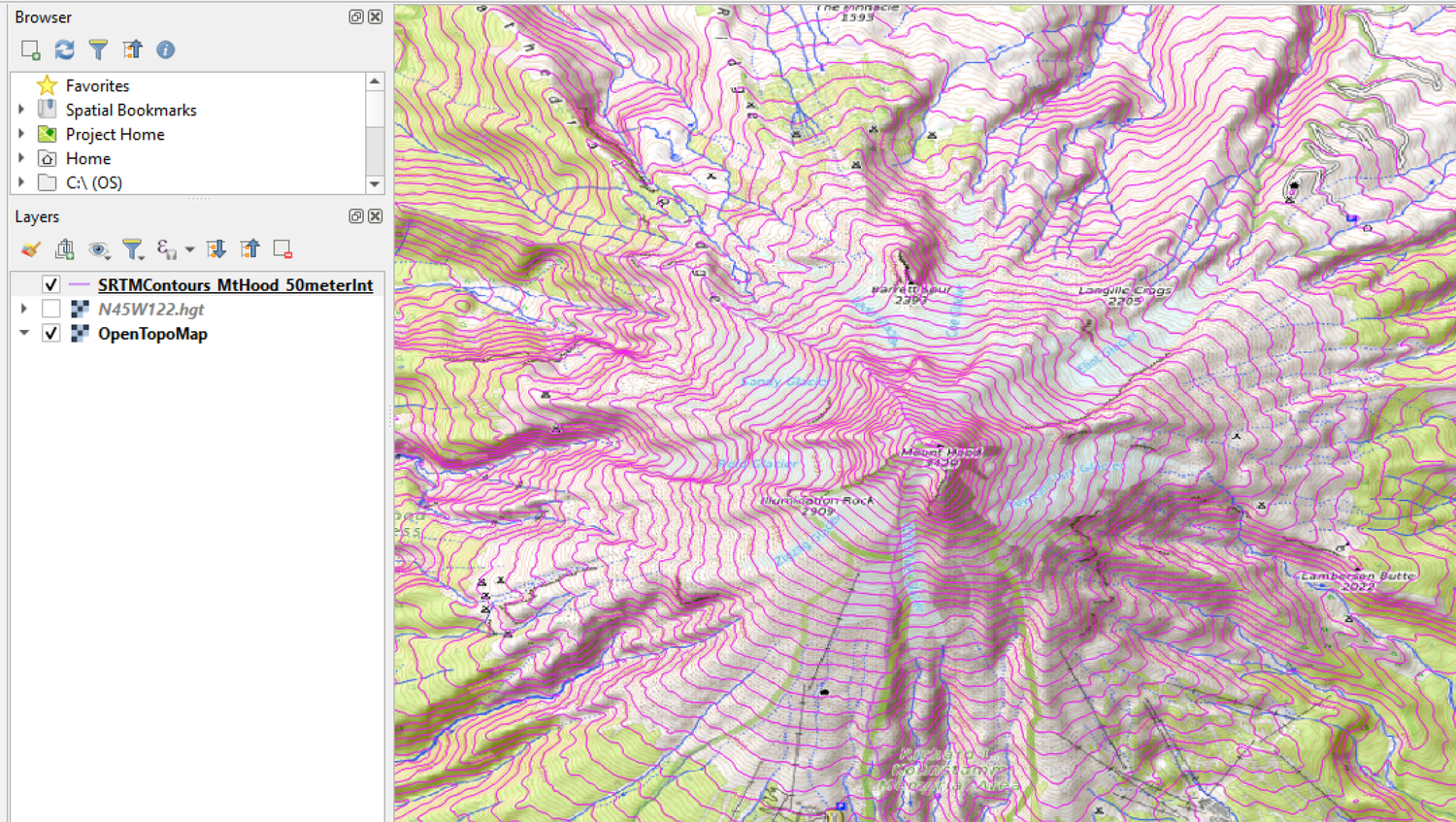Refresh the Browser panel
The height and width of the screenshot is (822, 1456).
64,49
